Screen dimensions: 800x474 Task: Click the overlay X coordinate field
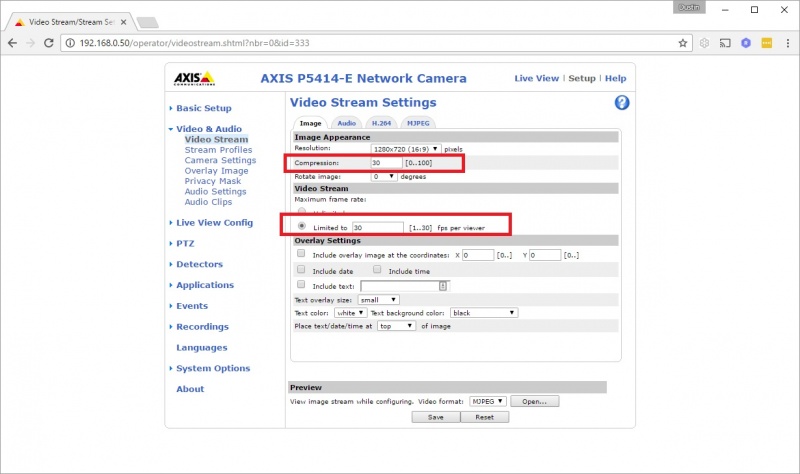[478, 255]
